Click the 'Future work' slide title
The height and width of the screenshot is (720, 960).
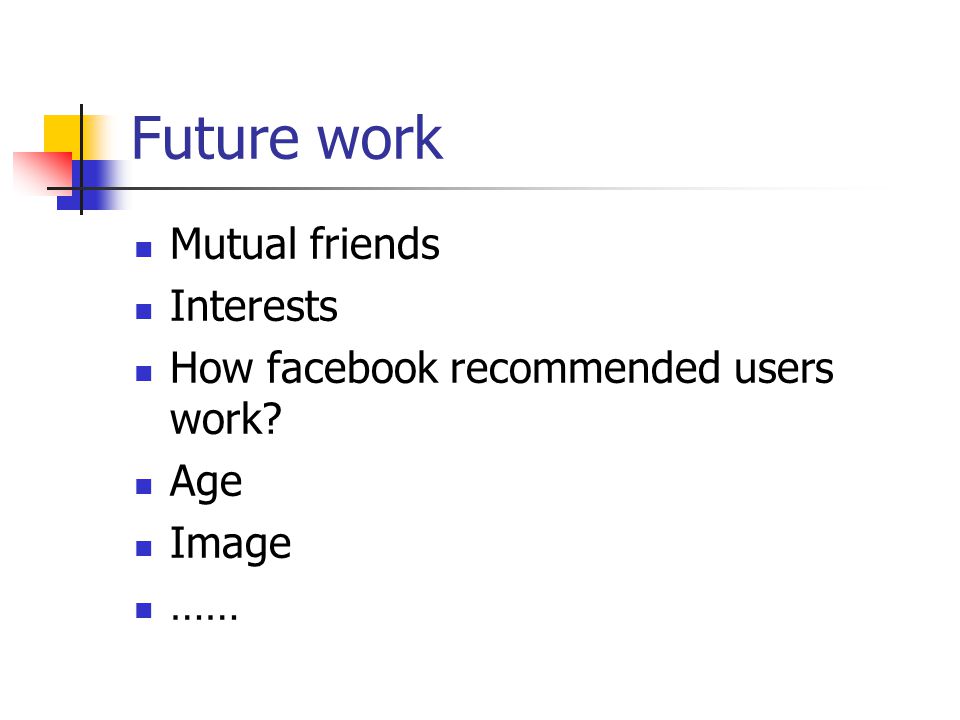[x=287, y=138]
